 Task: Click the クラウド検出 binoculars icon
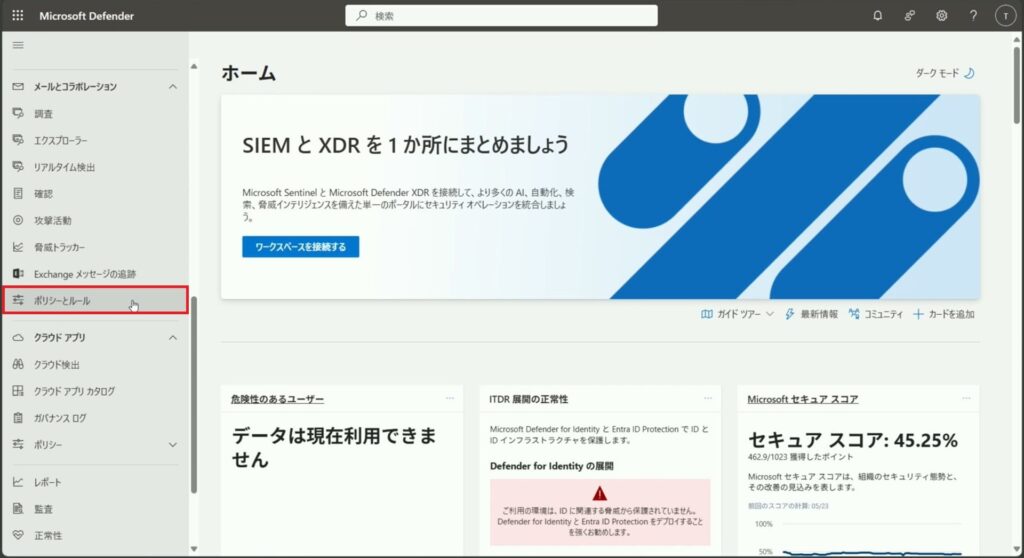click(18, 364)
